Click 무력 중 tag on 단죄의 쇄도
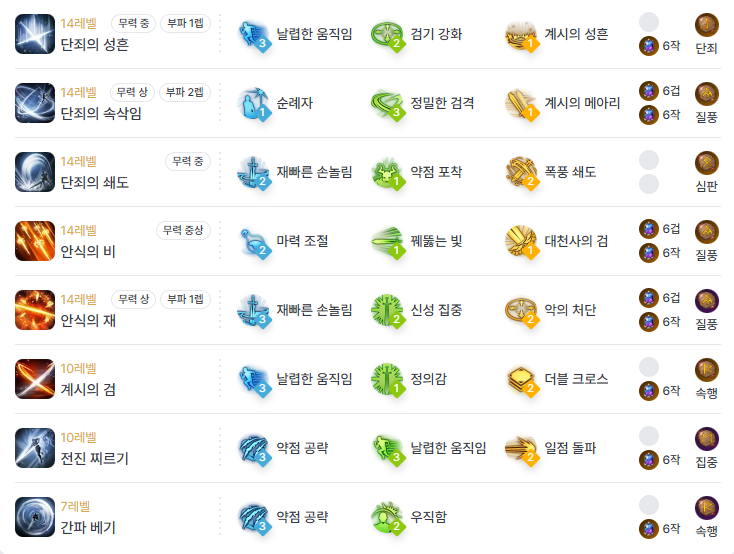This screenshot has height=554, width=734. [x=188, y=162]
